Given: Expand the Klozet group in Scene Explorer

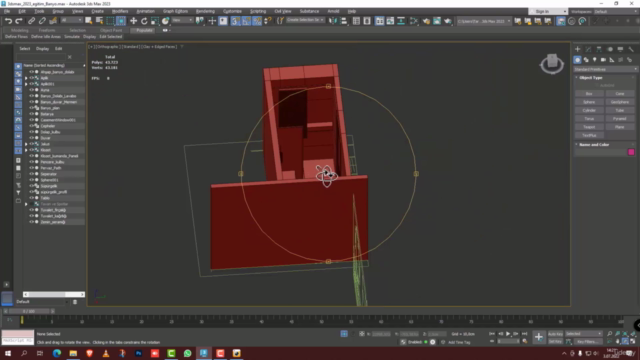Looking at the screenshot, I should point(26,150).
